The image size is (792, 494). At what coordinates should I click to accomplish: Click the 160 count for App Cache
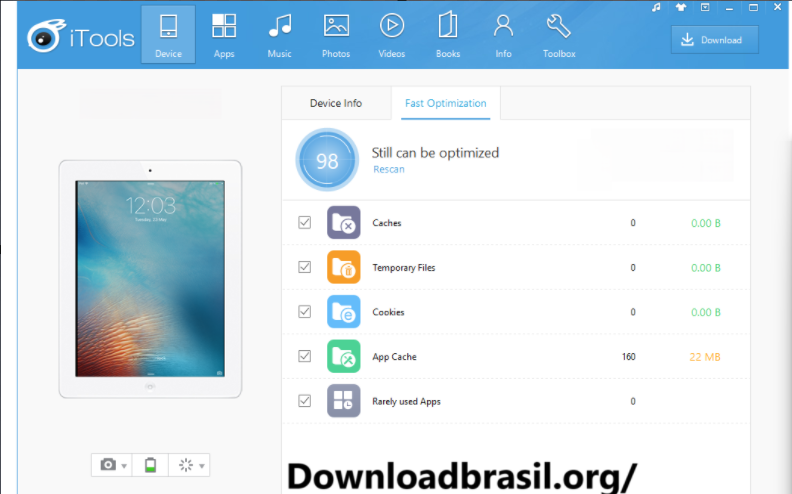[x=628, y=357]
